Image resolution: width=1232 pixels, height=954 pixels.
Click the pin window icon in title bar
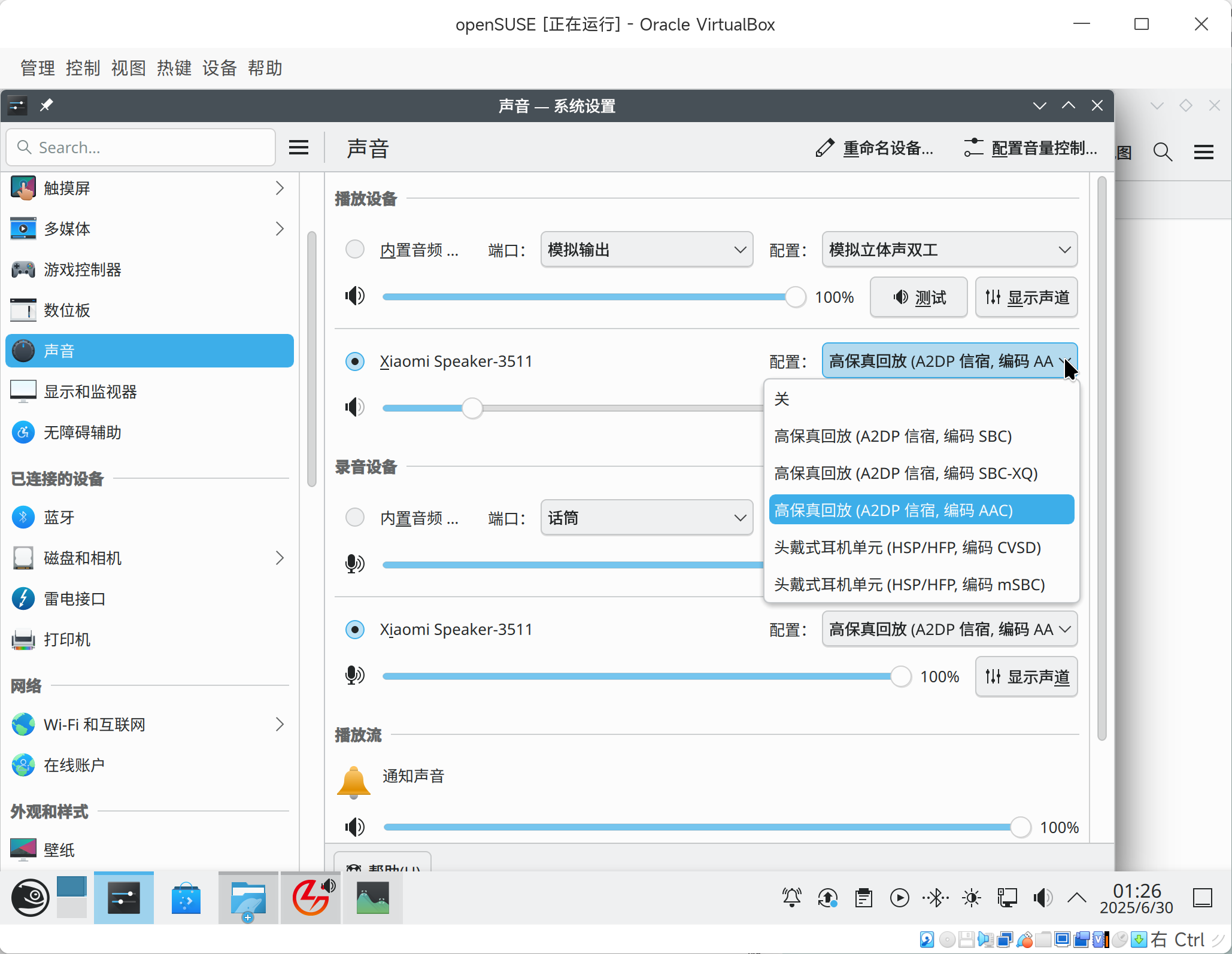pyautogui.click(x=46, y=106)
